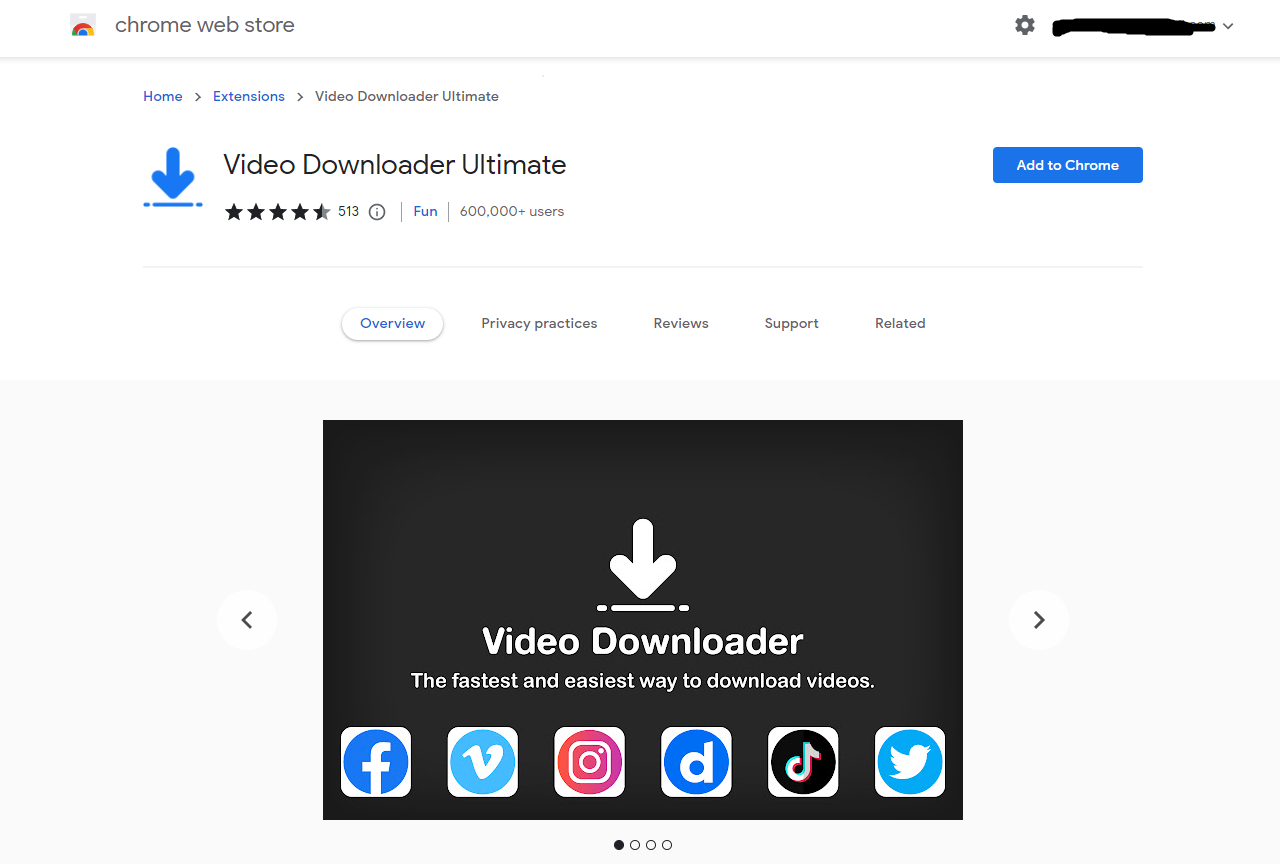
Task: Select the second carousel dot indicator
Action: coord(635,845)
